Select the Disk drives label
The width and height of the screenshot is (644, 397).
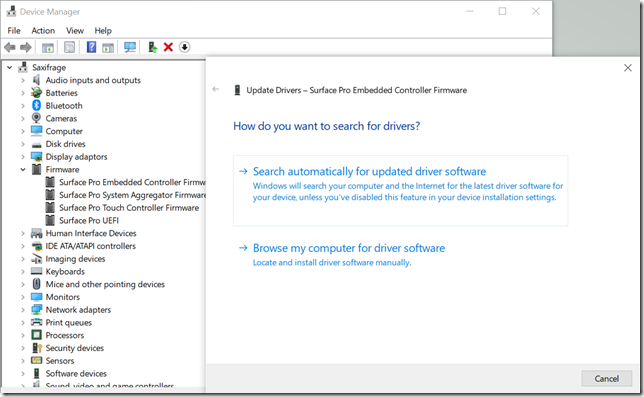tap(65, 144)
